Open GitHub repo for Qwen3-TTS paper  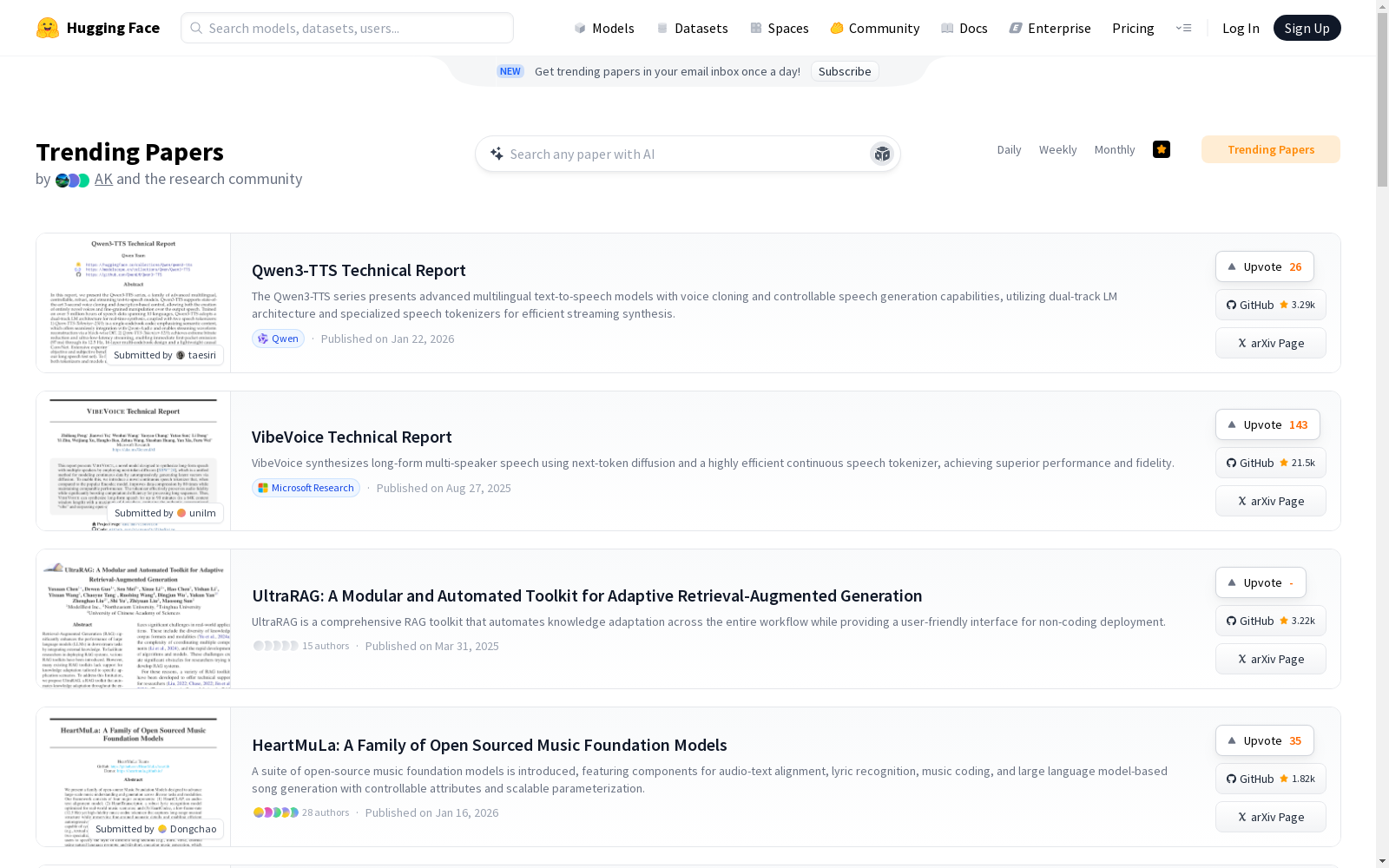[1271, 305]
